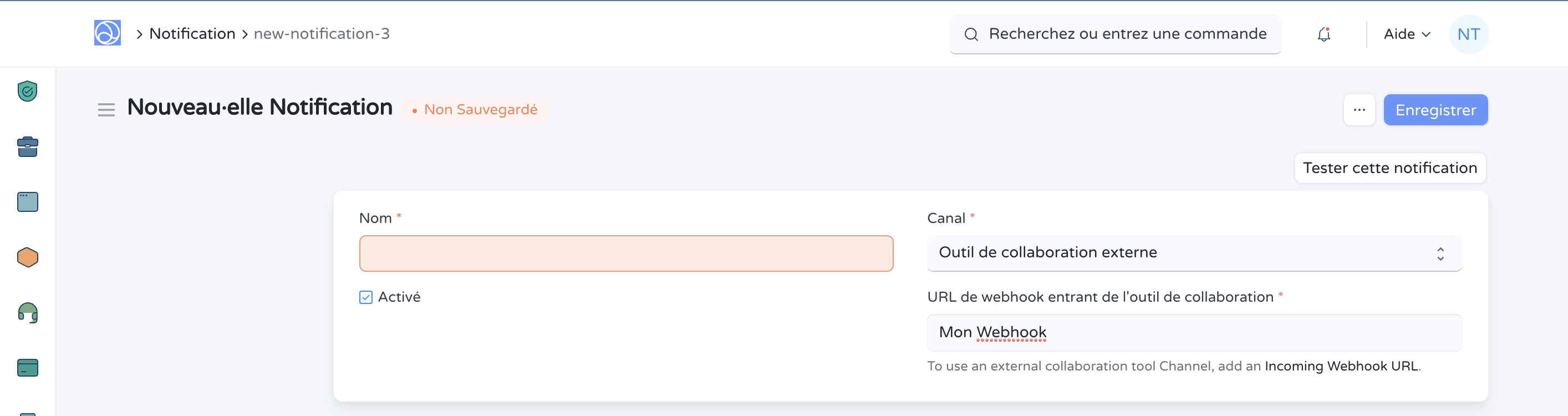The height and width of the screenshot is (416, 1568).
Task: Open the Canal dropdown
Action: click(1193, 253)
